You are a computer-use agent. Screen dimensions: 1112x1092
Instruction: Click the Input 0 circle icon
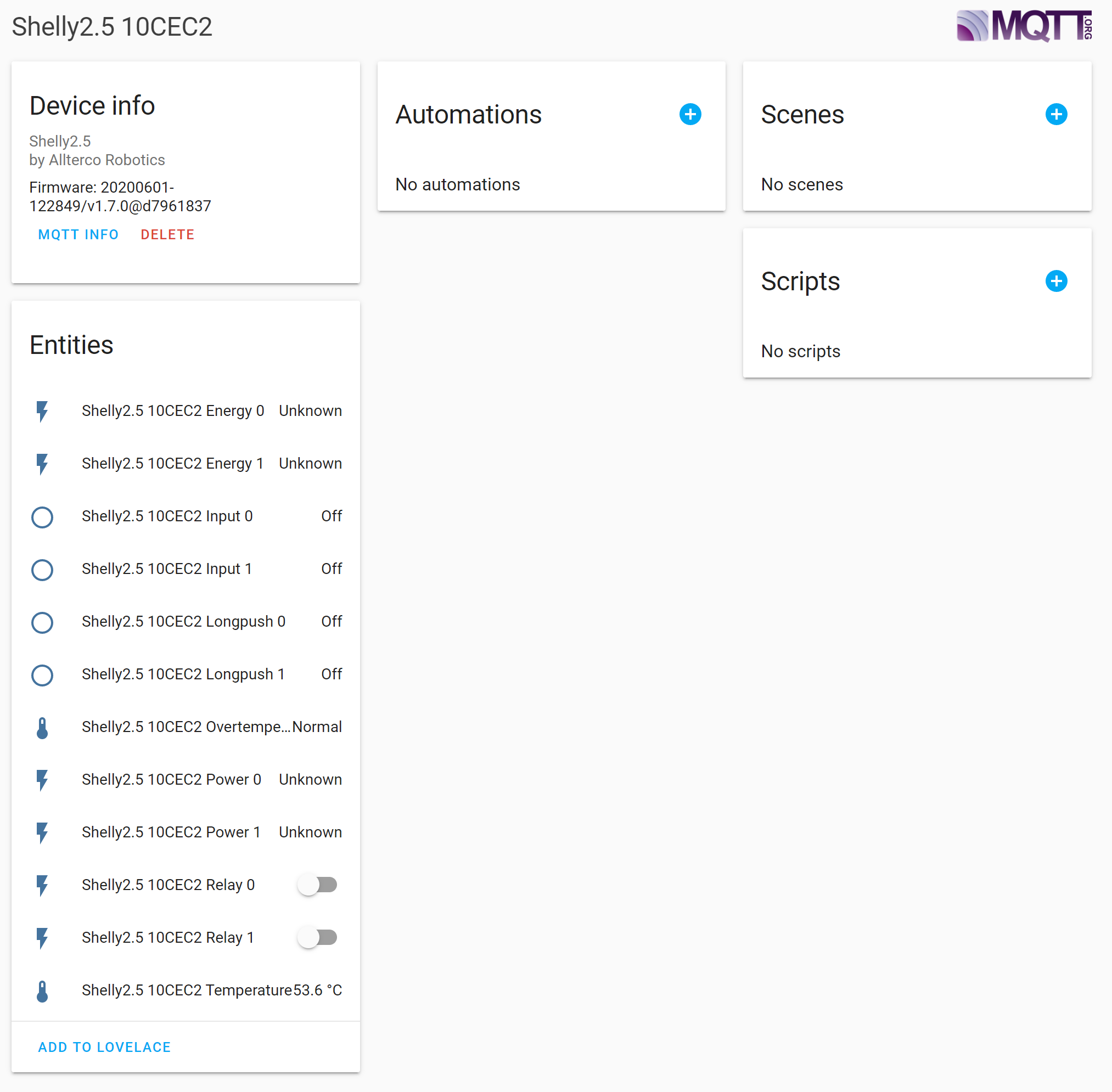[x=42, y=517]
